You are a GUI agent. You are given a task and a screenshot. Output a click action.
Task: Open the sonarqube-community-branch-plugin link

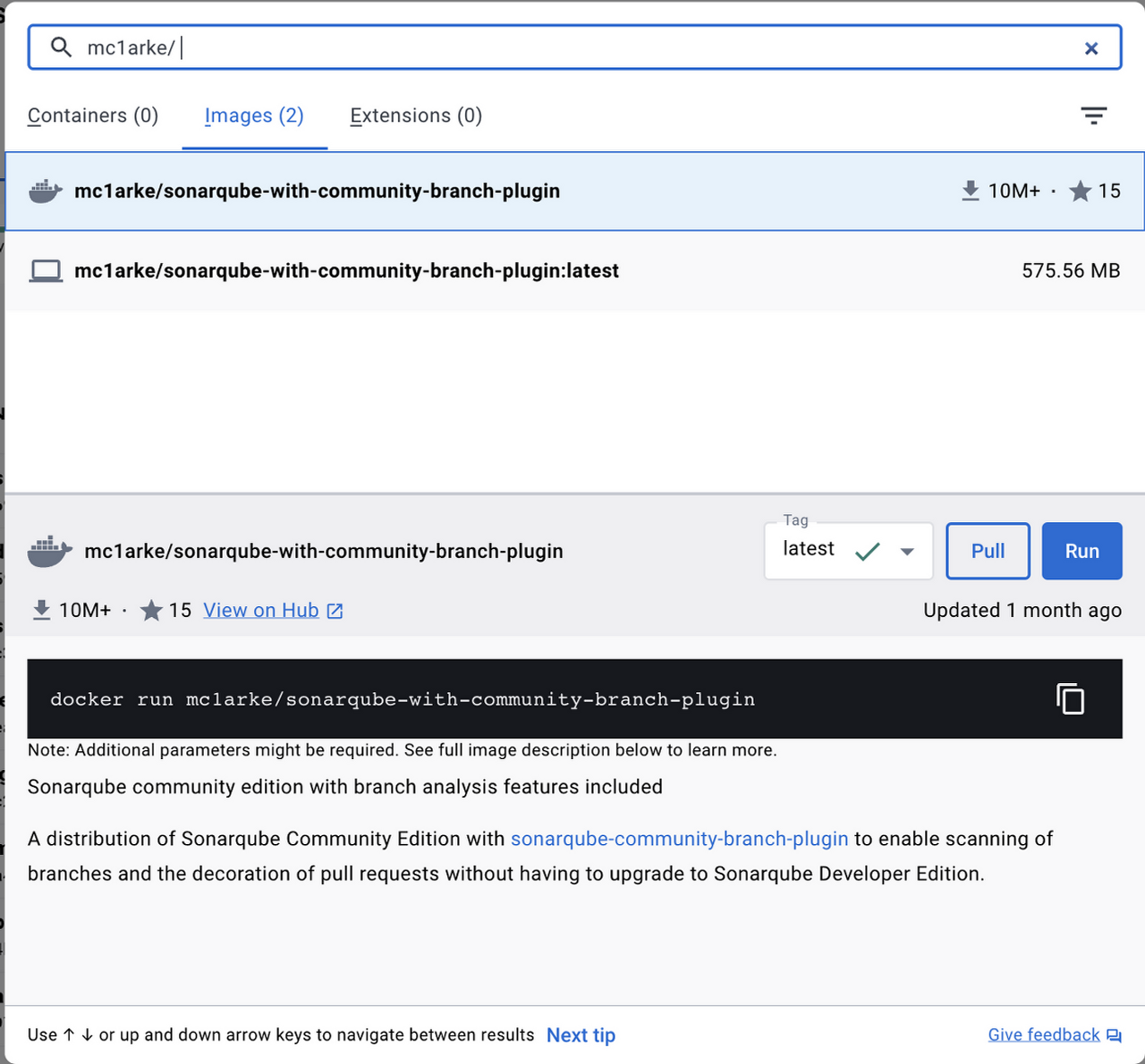click(x=679, y=839)
